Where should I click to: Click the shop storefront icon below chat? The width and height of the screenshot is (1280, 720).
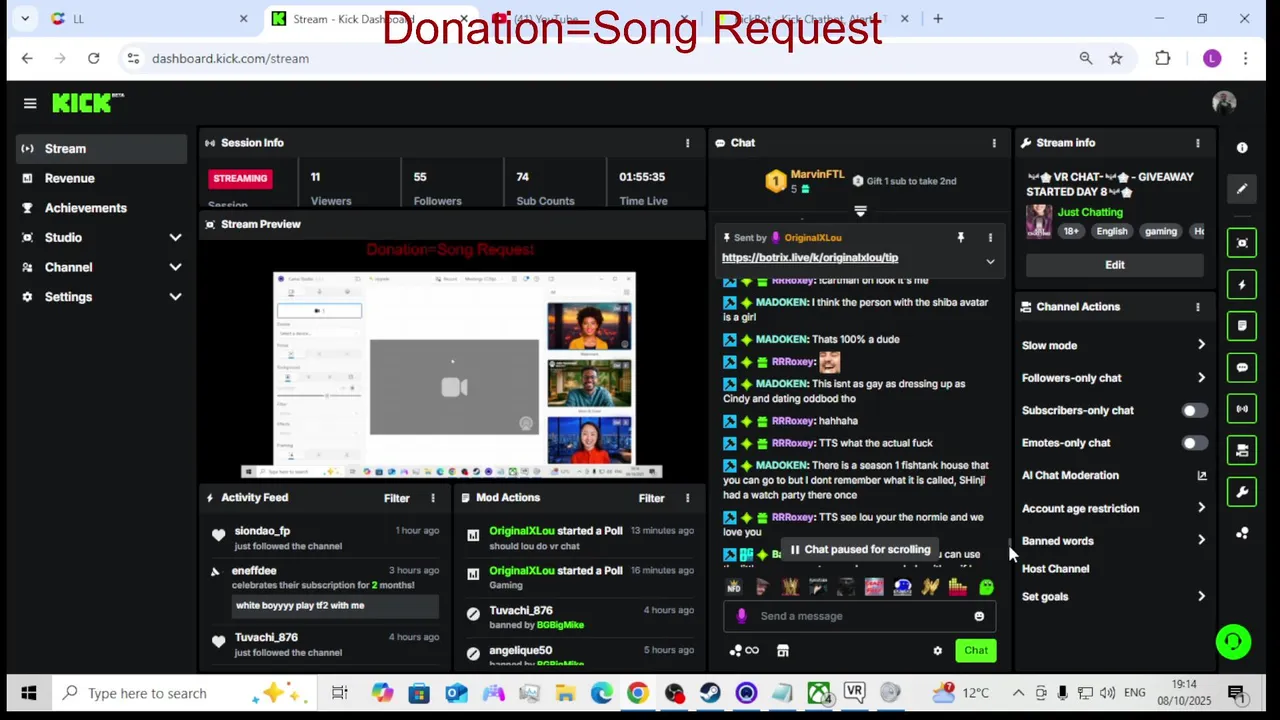tap(783, 651)
